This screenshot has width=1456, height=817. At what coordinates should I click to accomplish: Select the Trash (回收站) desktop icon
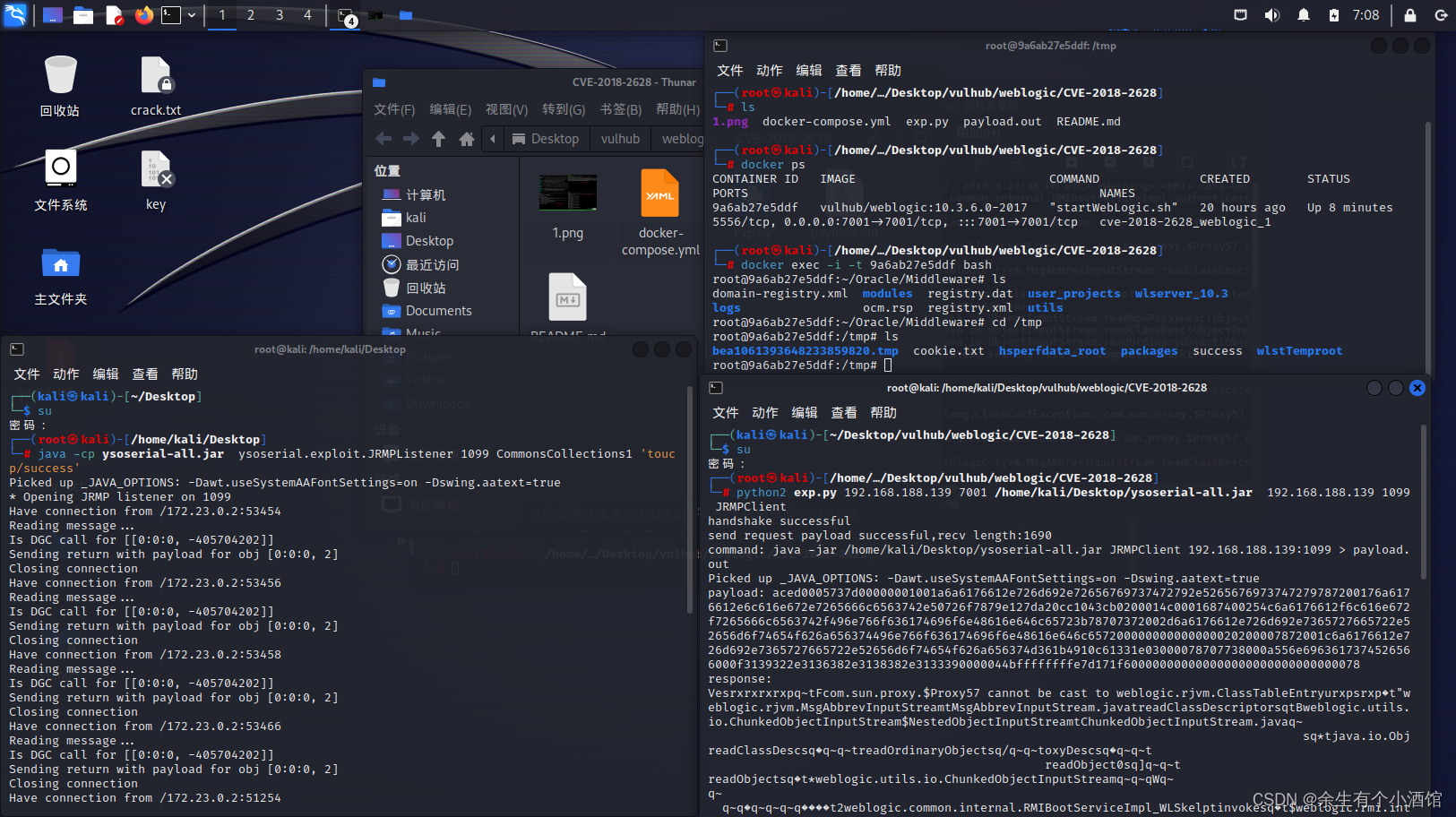click(x=60, y=86)
